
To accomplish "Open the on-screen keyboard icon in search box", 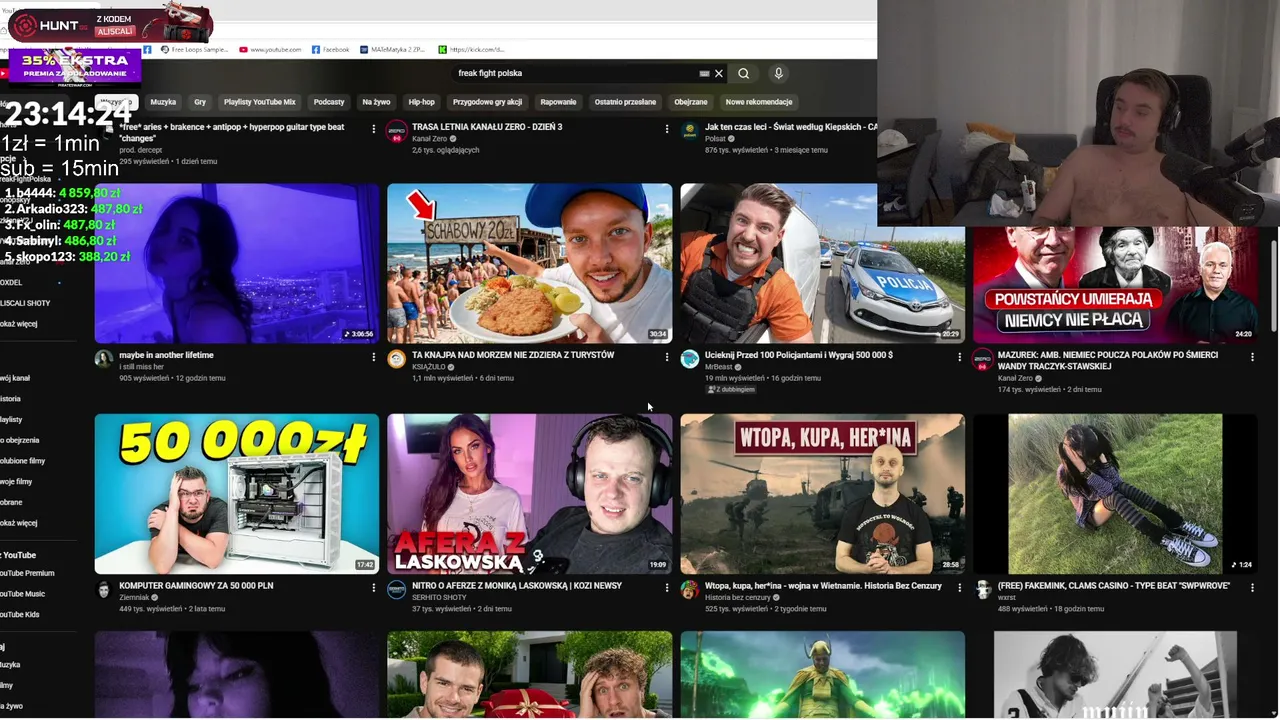I will (704, 73).
